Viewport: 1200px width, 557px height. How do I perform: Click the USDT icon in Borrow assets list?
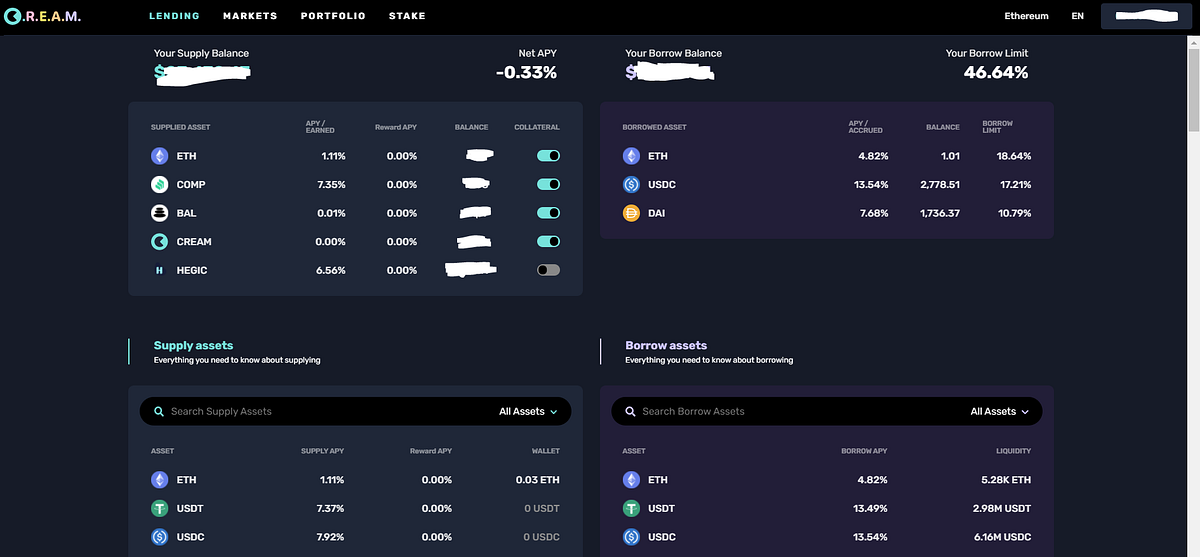pos(631,508)
